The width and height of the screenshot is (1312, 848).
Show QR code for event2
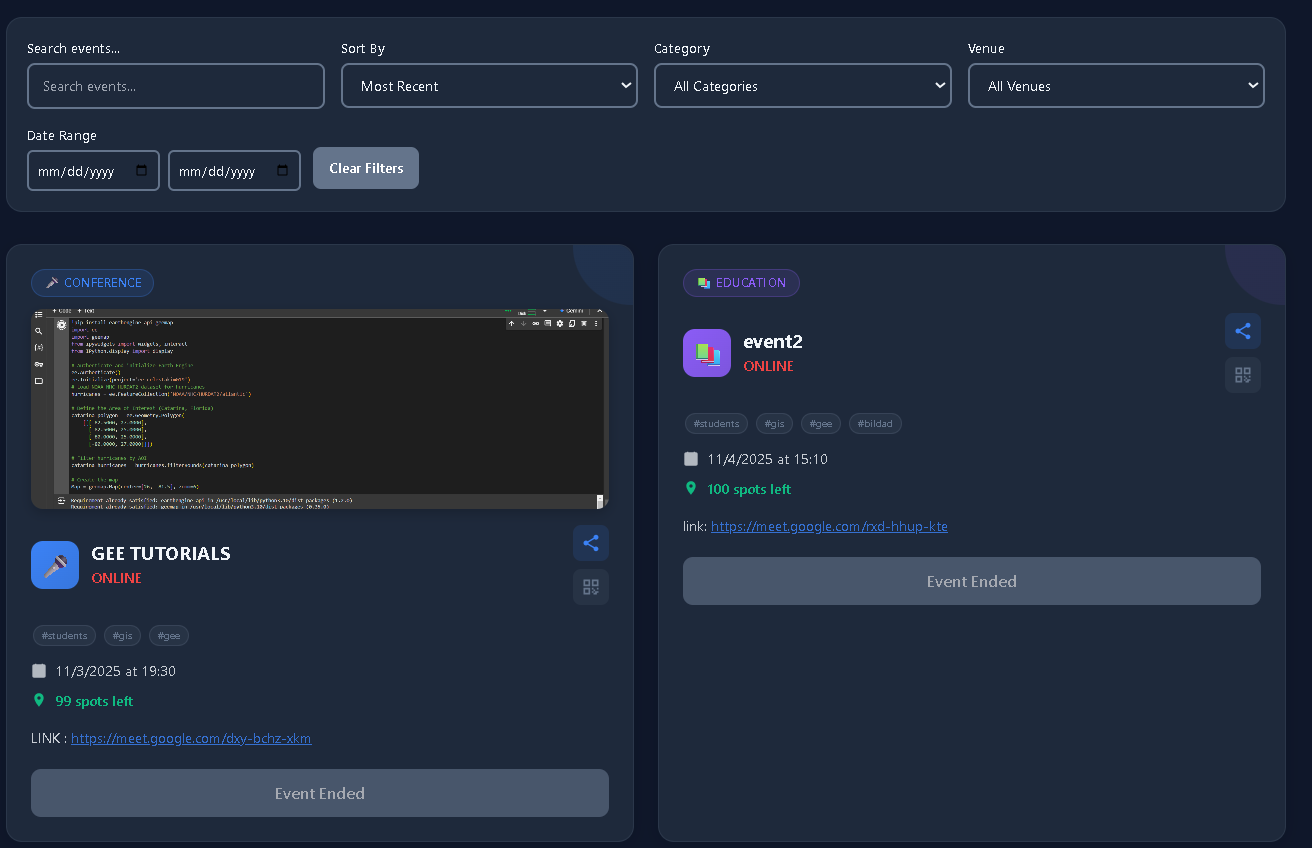(x=1243, y=375)
